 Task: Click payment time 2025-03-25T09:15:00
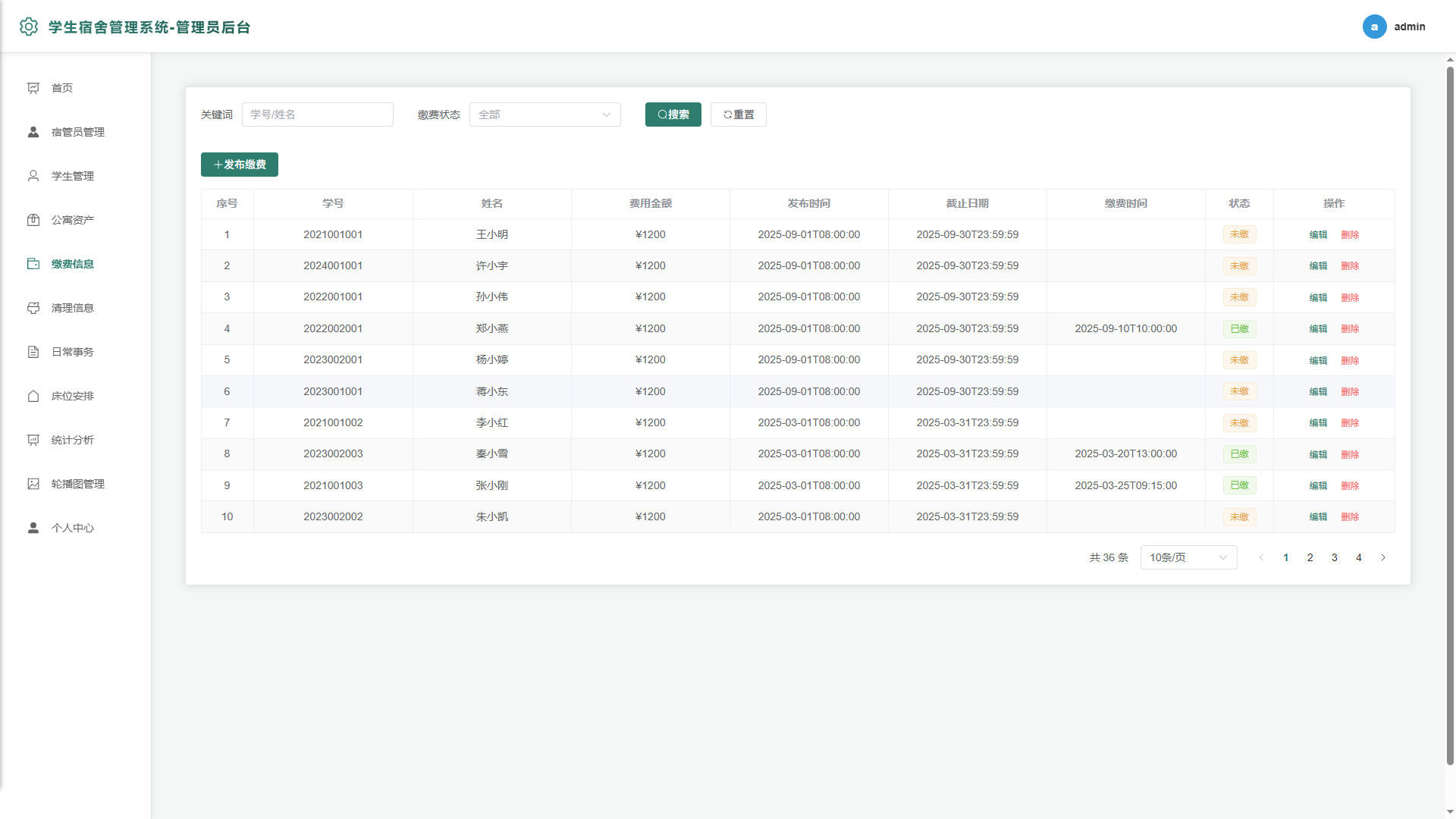coord(1126,485)
